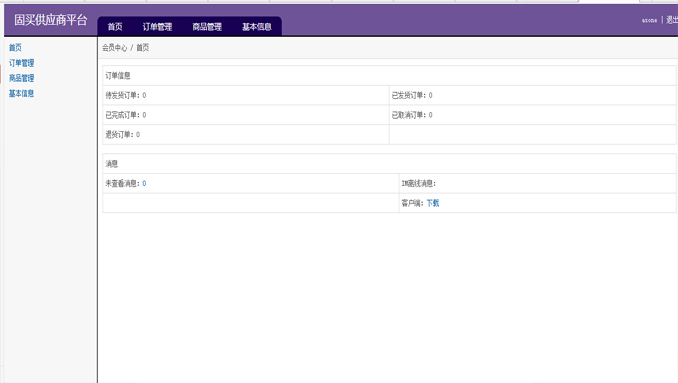
Task: Click the 退货订单: 0 cell
Action: 246,134
